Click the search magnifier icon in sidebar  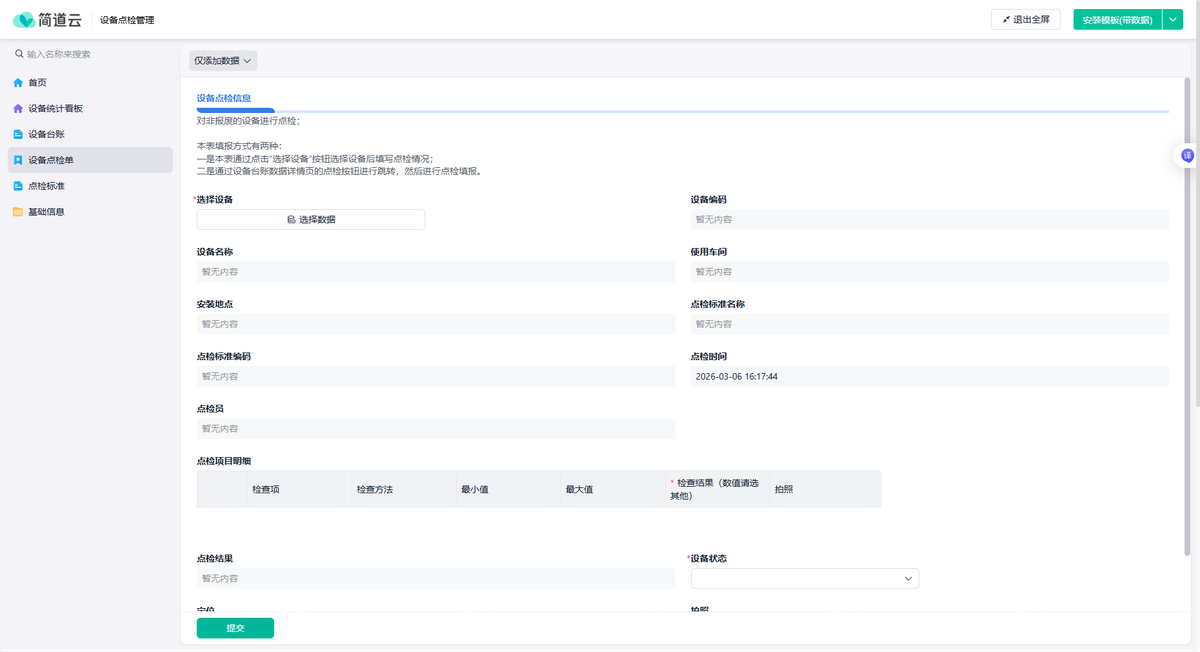point(19,54)
